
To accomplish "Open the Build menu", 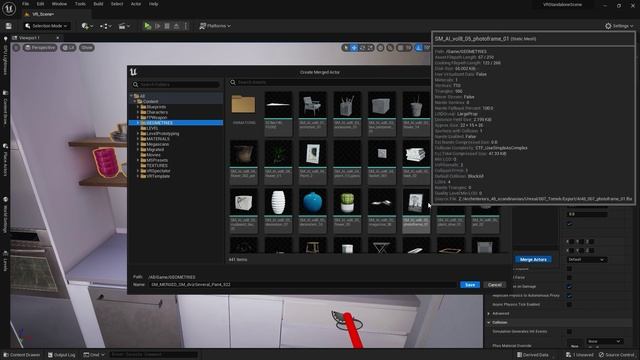I will click(98, 4).
